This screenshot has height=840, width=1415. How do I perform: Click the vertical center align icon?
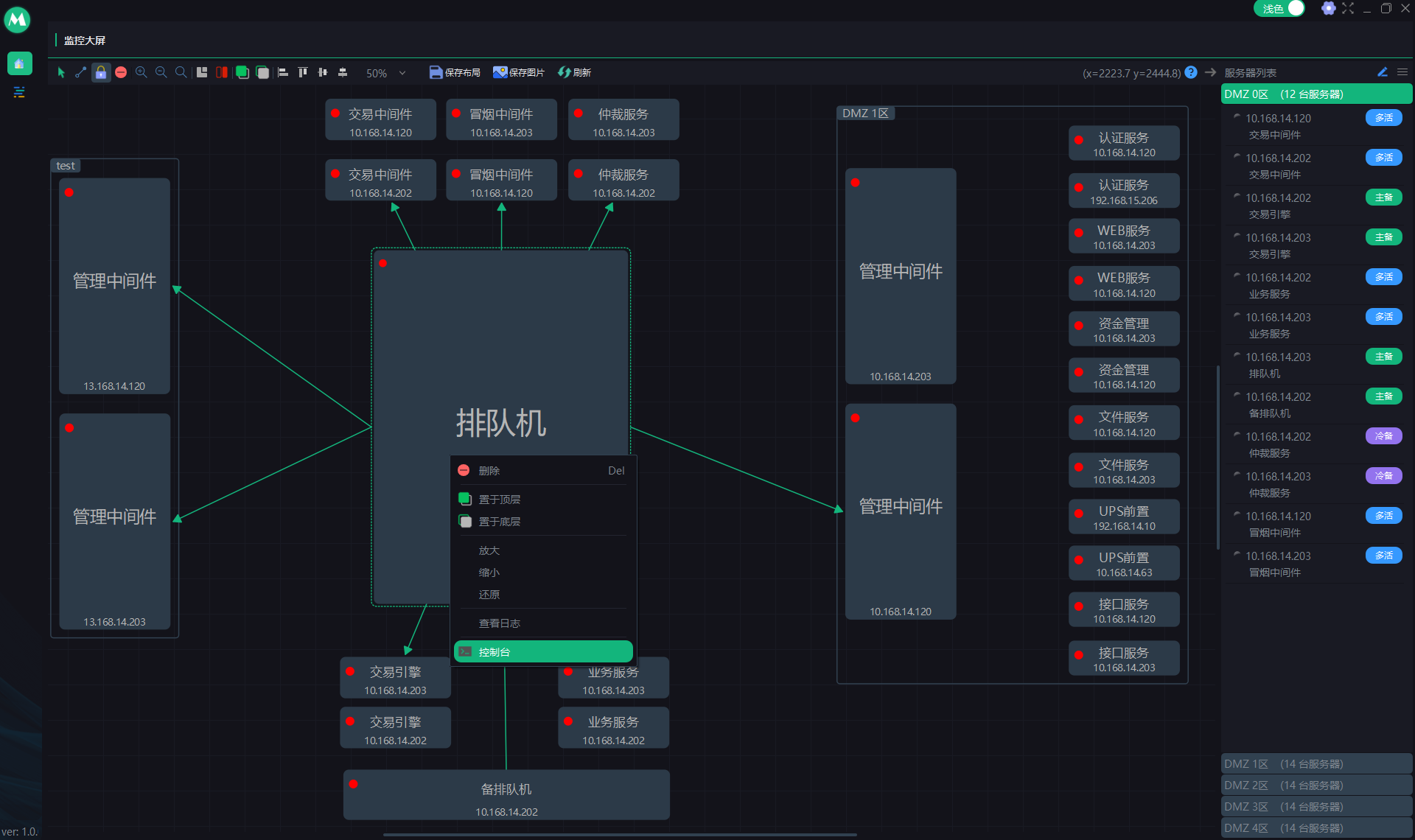click(343, 72)
